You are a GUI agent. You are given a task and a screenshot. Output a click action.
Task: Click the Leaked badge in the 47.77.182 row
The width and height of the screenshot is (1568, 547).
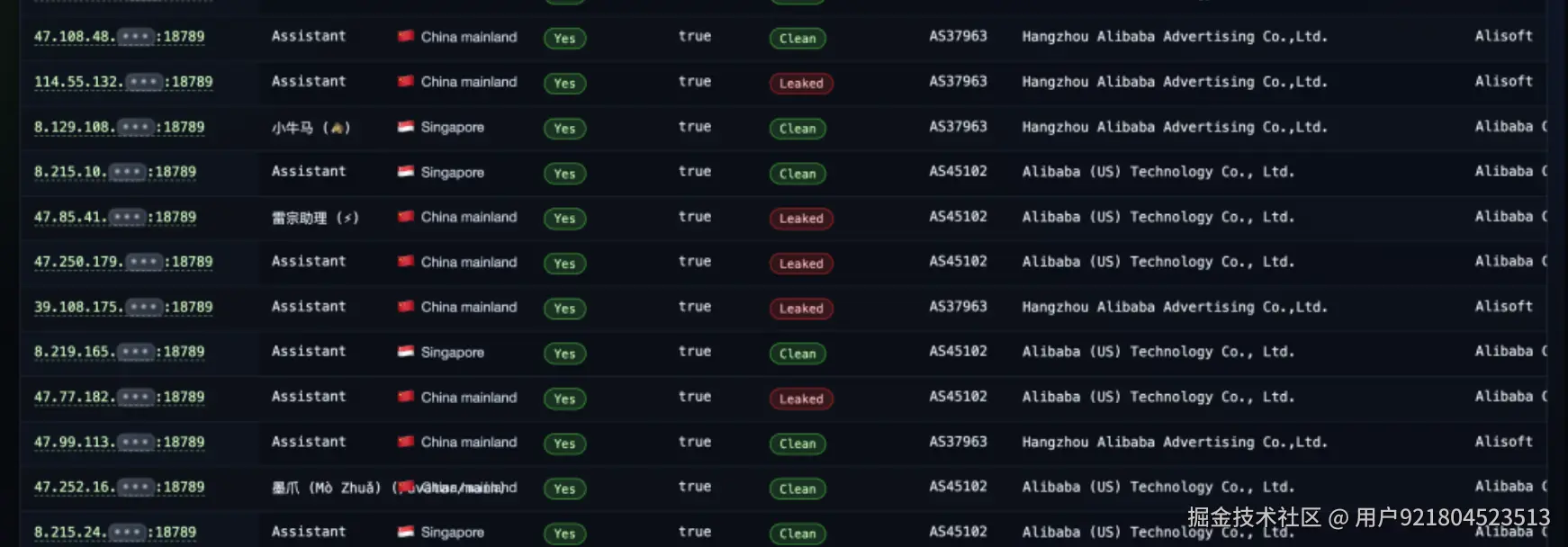tap(801, 399)
